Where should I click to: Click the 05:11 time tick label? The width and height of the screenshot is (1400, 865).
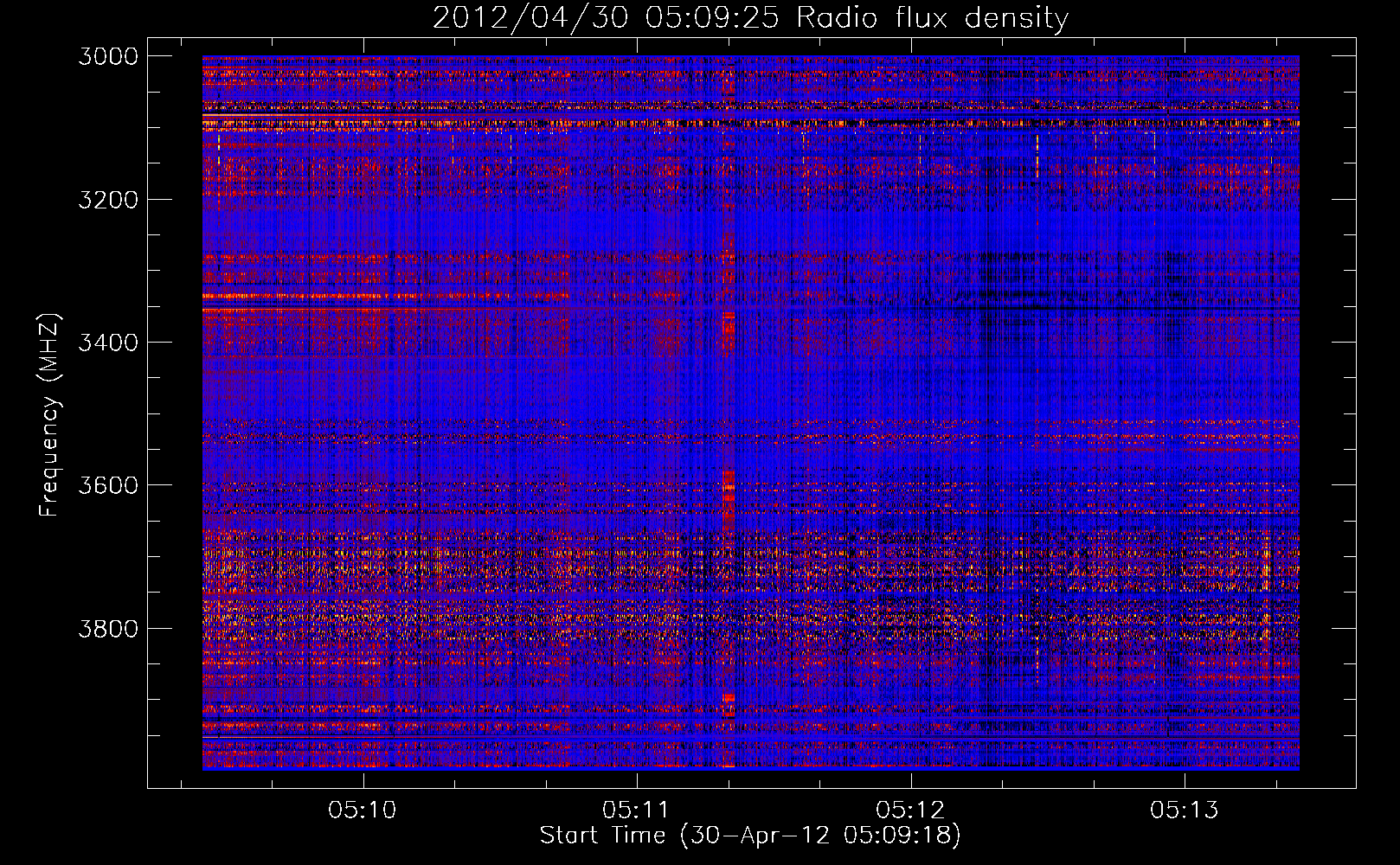click(636, 810)
